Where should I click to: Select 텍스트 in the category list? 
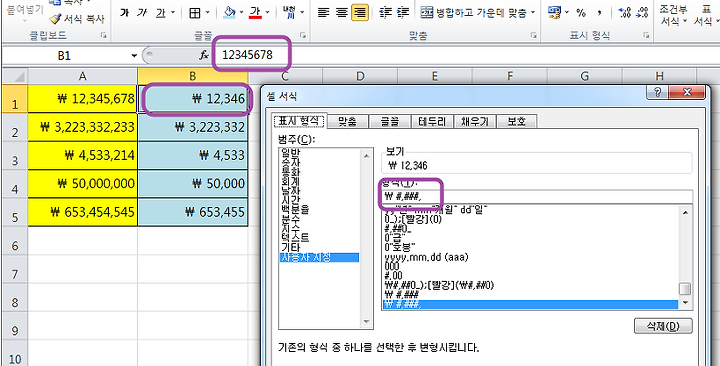point(295,237)
